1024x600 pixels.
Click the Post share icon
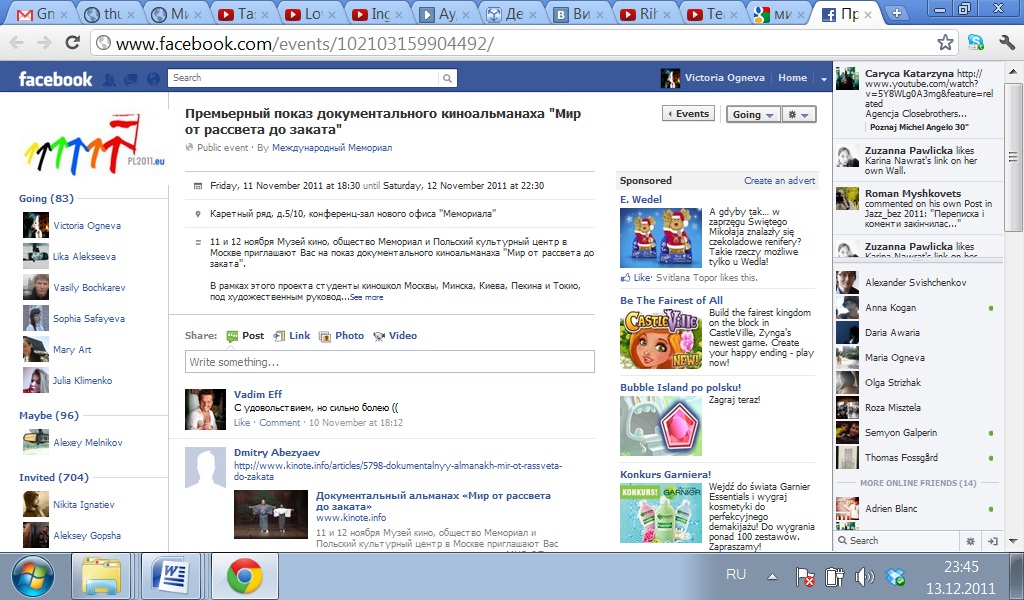pos(232,336)
